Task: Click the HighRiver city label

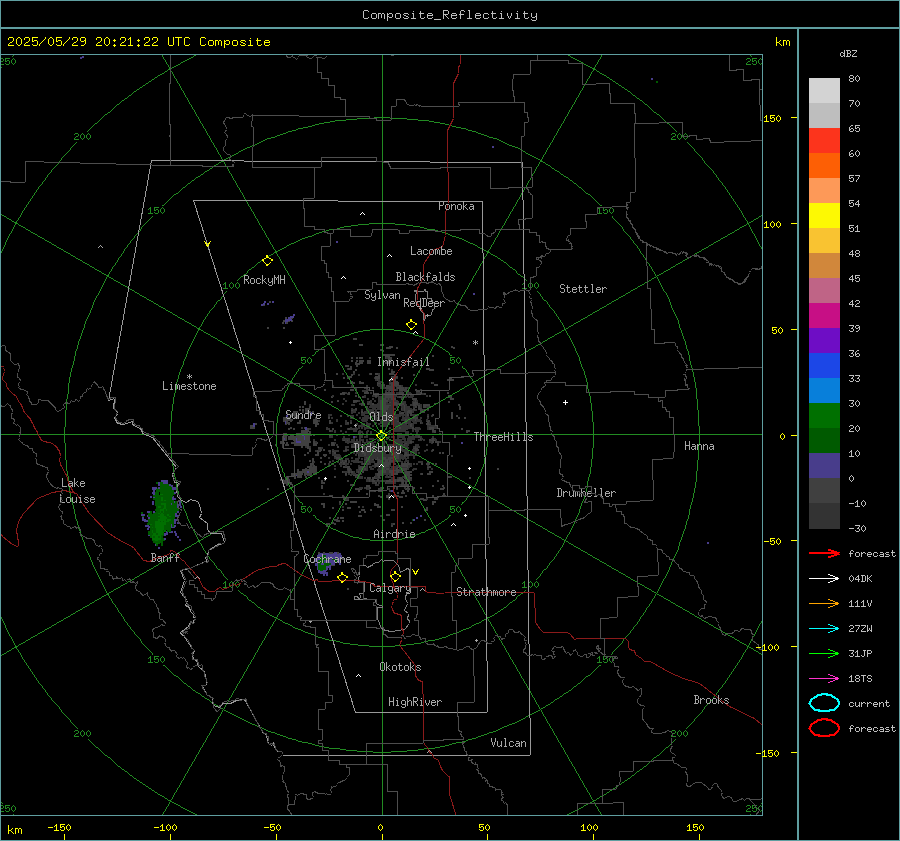Action: (x=415, y=702)
